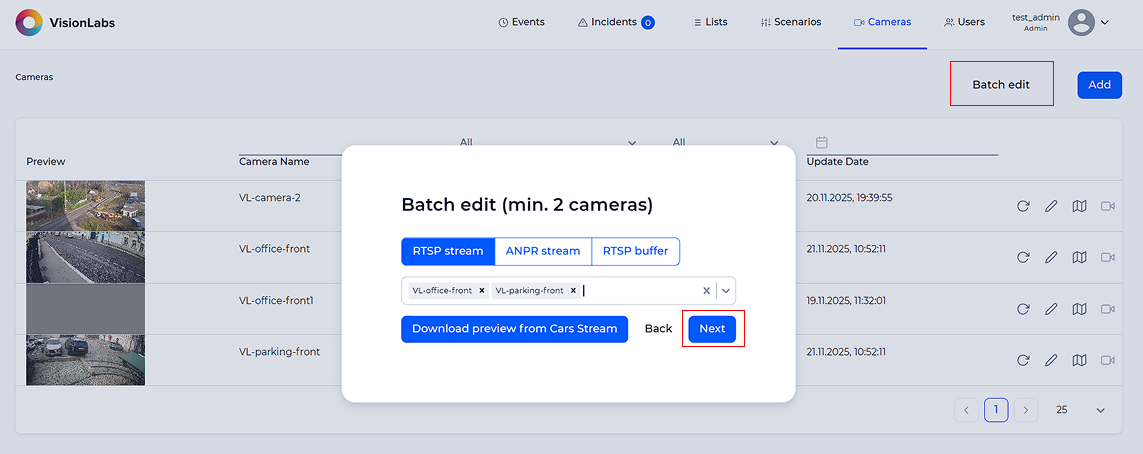Screen dimensions: 1143x454
Task: Refresh the VL-office-front preview
Action: [1023, 257]
